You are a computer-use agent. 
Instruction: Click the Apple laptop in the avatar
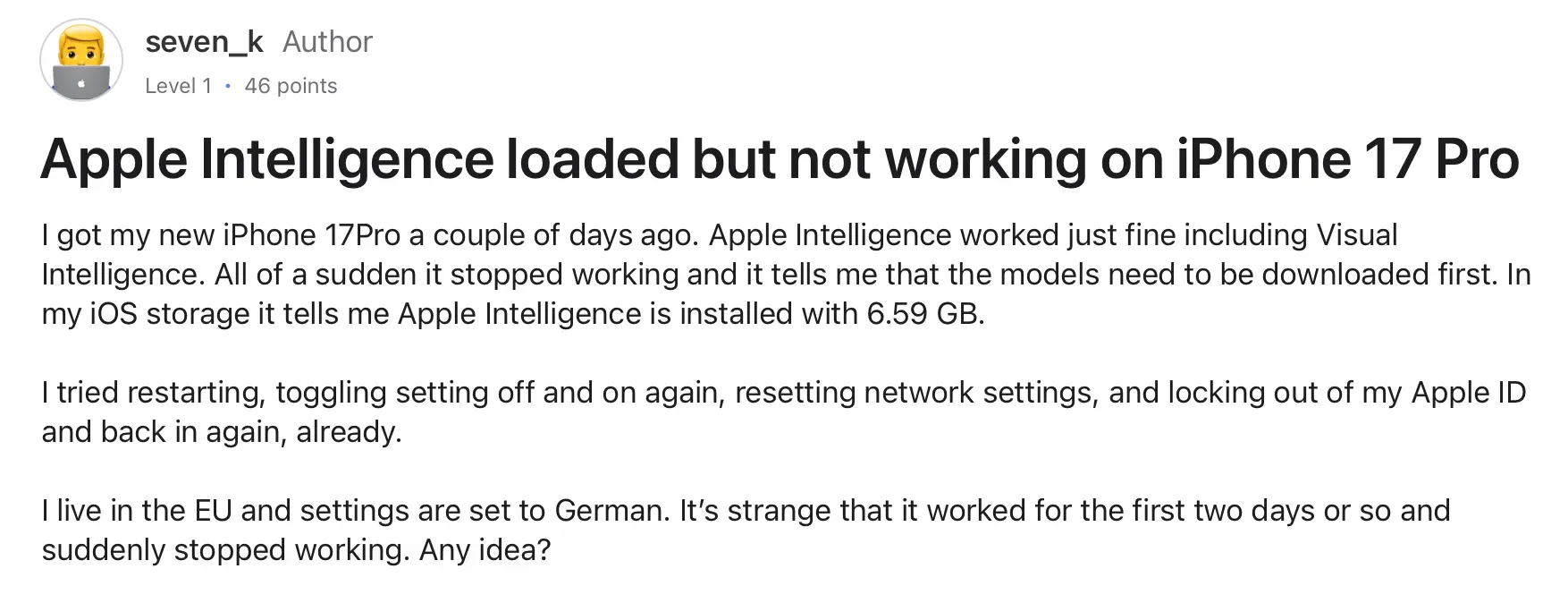pos(81,81)
